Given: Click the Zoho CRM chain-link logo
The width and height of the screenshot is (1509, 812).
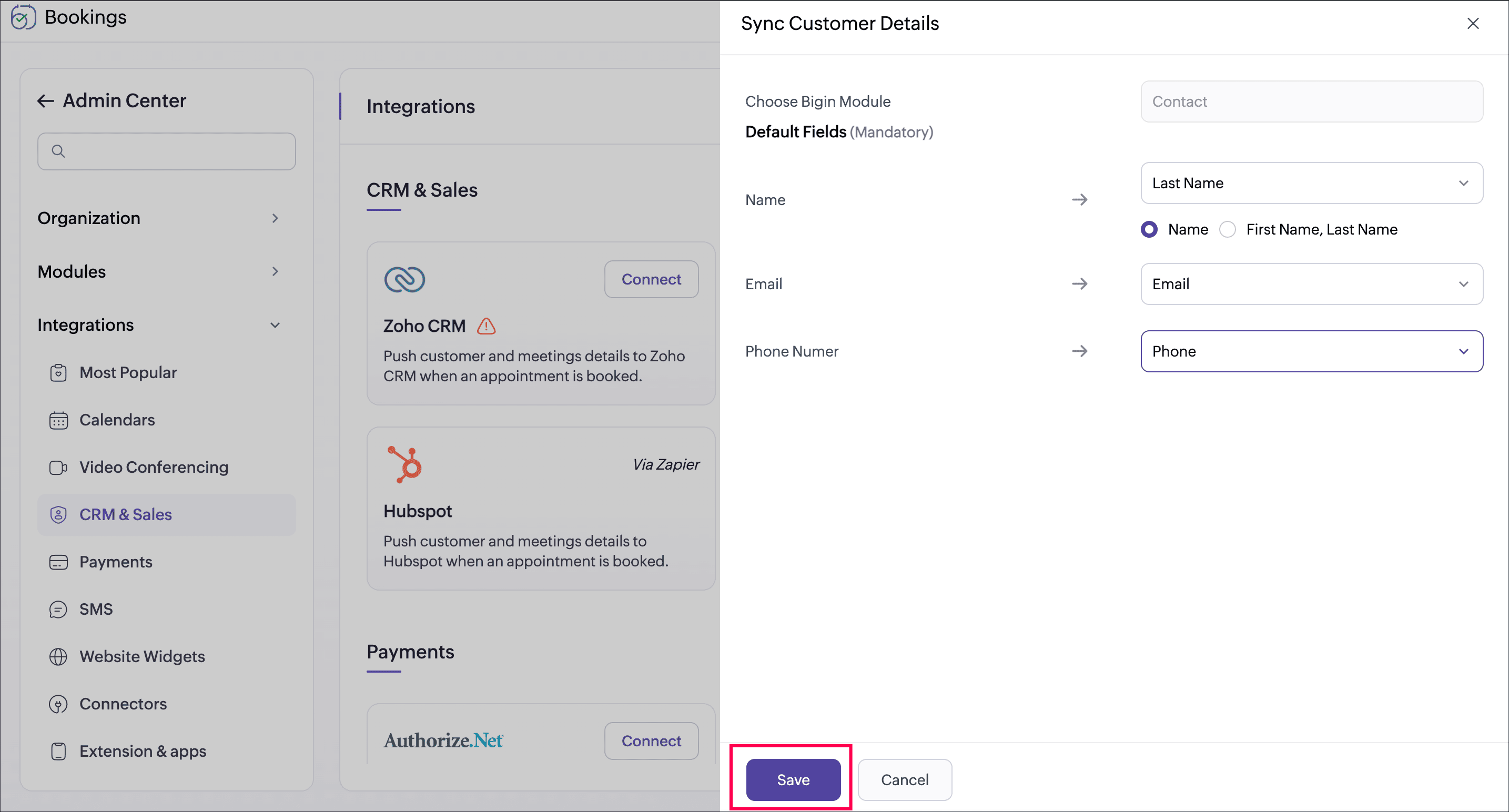Looking at the screenshot, I should tap(404, 279).
